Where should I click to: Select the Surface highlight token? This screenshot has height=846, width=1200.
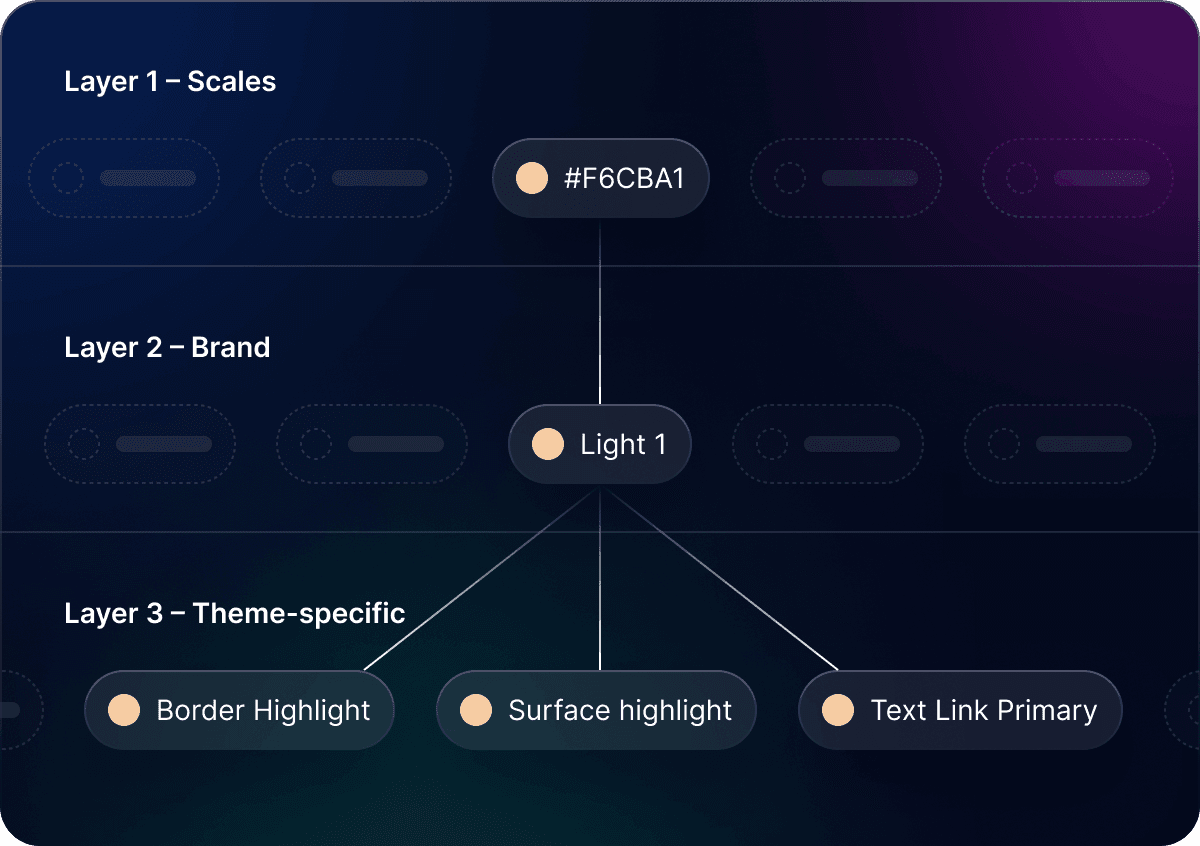(x=596, y=711)
